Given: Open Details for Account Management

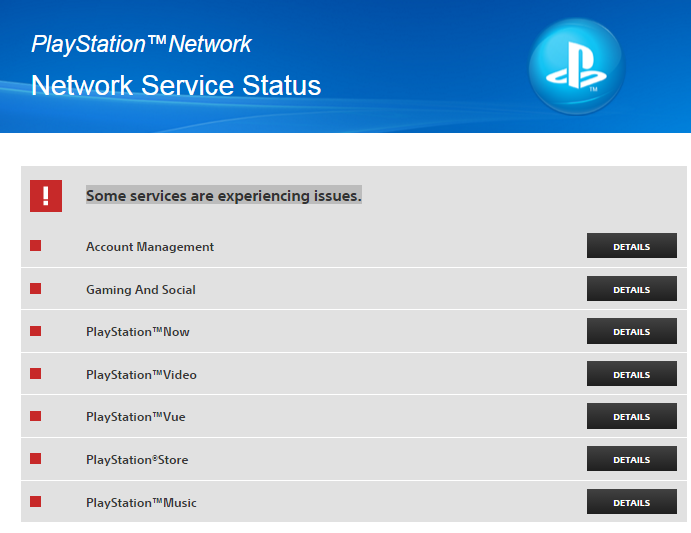Looking at the screenshot, I should coord(631,247).
